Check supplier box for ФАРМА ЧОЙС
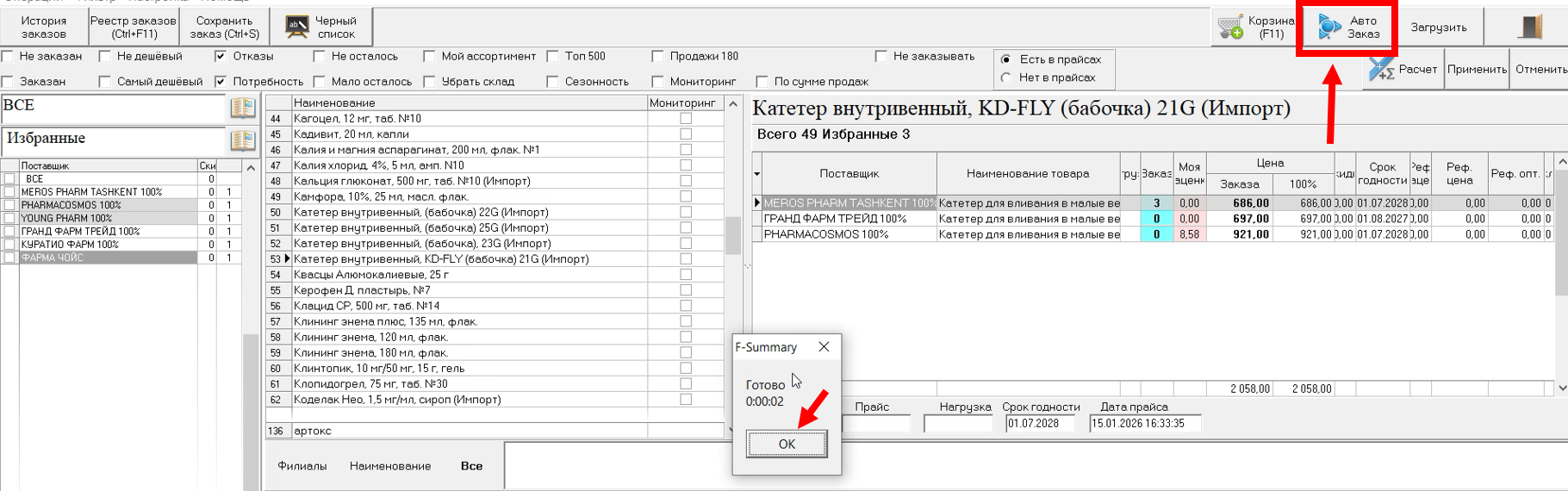 [9, 258]
